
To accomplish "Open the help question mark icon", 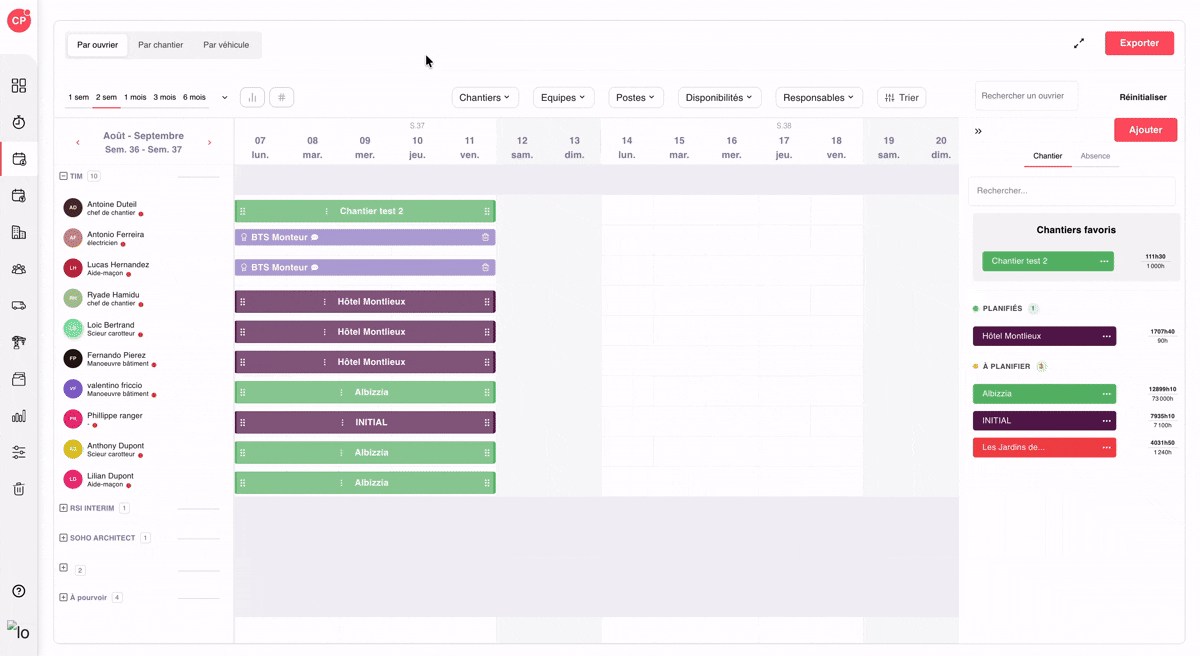I will coord(19,591).
